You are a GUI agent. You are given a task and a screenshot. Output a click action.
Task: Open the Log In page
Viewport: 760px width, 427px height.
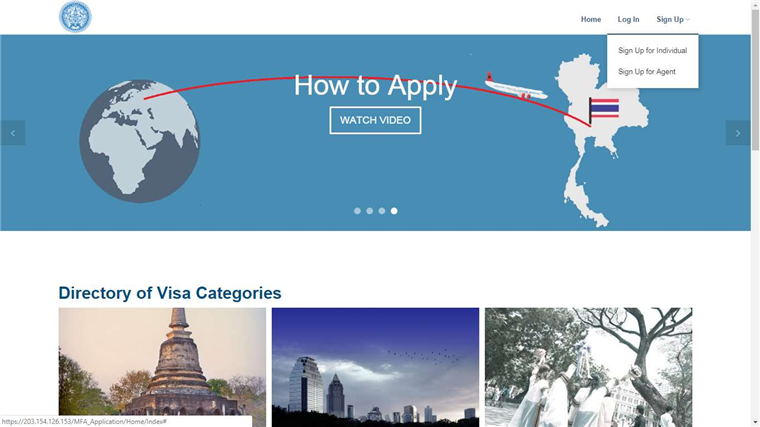point(628,19)
